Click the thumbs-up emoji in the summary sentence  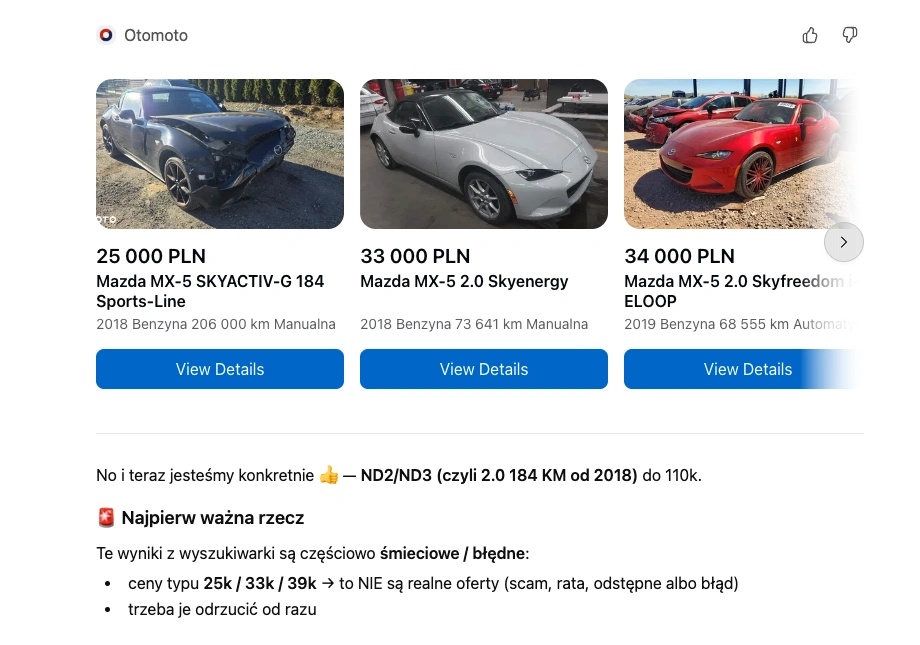point(329,475)
